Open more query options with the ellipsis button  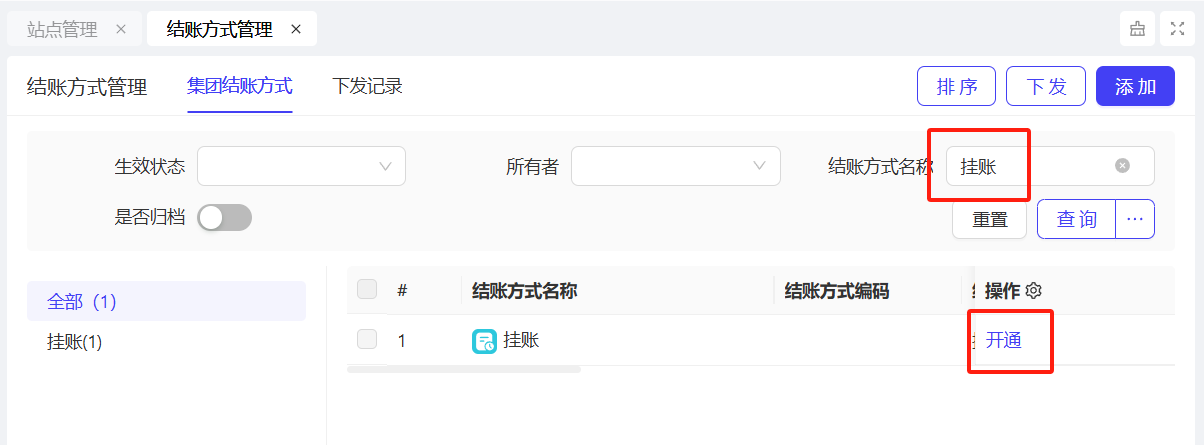point(1135,219)
